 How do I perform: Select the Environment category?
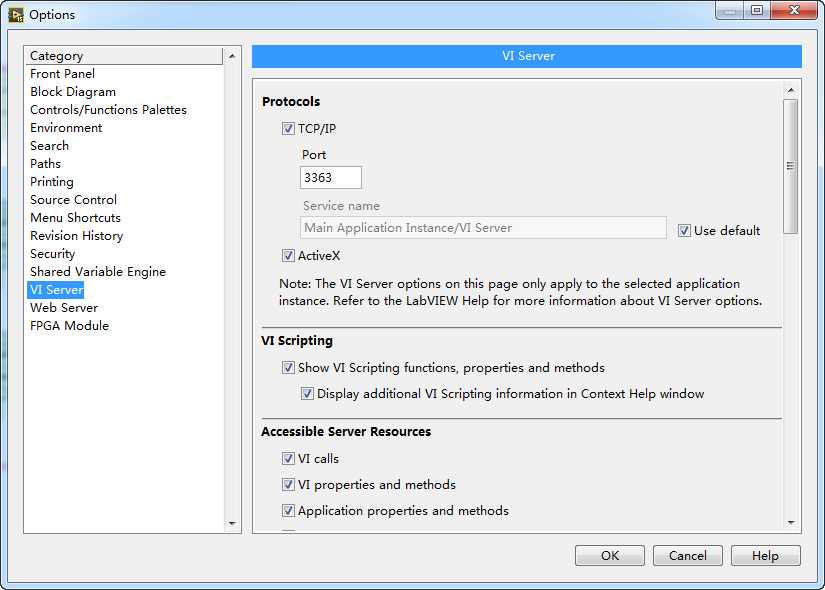pyautogui.click(x=66, y=127)
